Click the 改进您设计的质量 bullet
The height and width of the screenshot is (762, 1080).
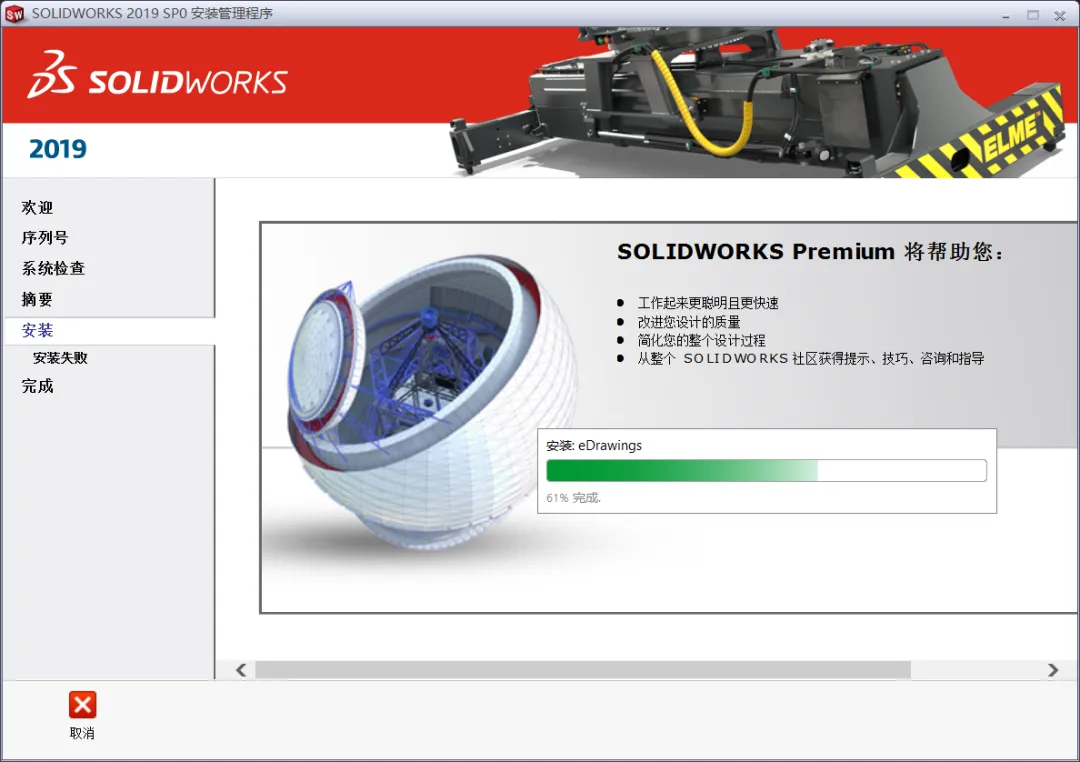click(x=689, y=322)
